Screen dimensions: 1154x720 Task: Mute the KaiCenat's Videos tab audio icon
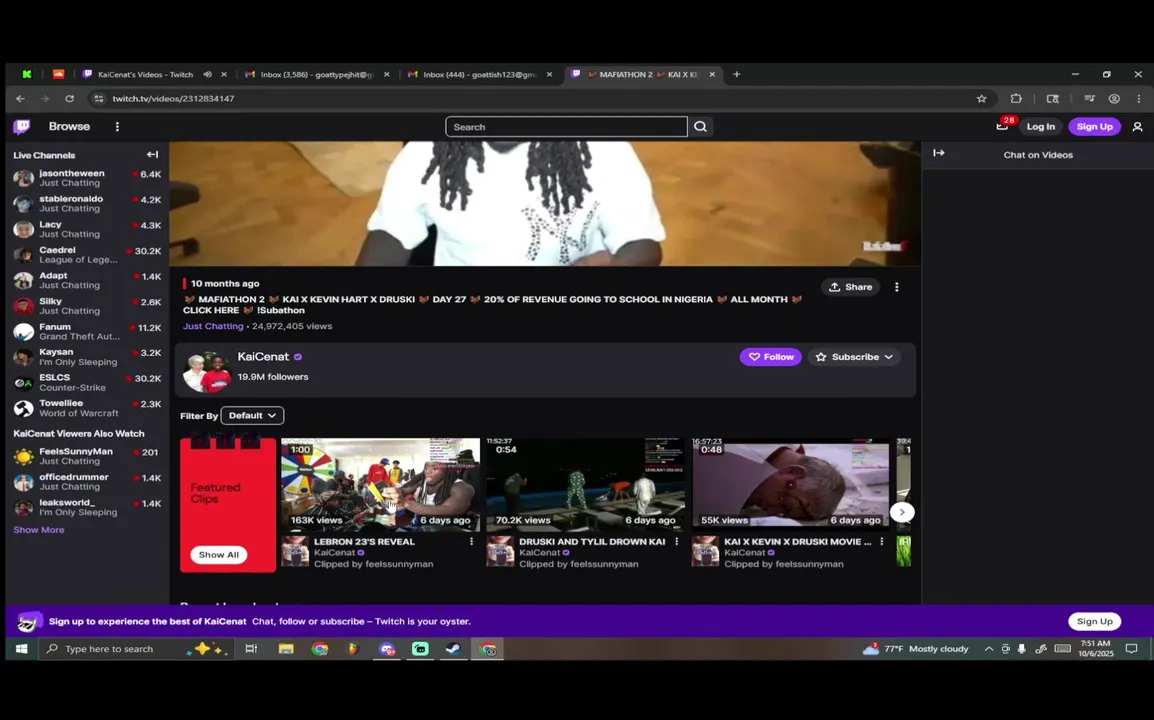pyautogui.click(x=208, y=74)
